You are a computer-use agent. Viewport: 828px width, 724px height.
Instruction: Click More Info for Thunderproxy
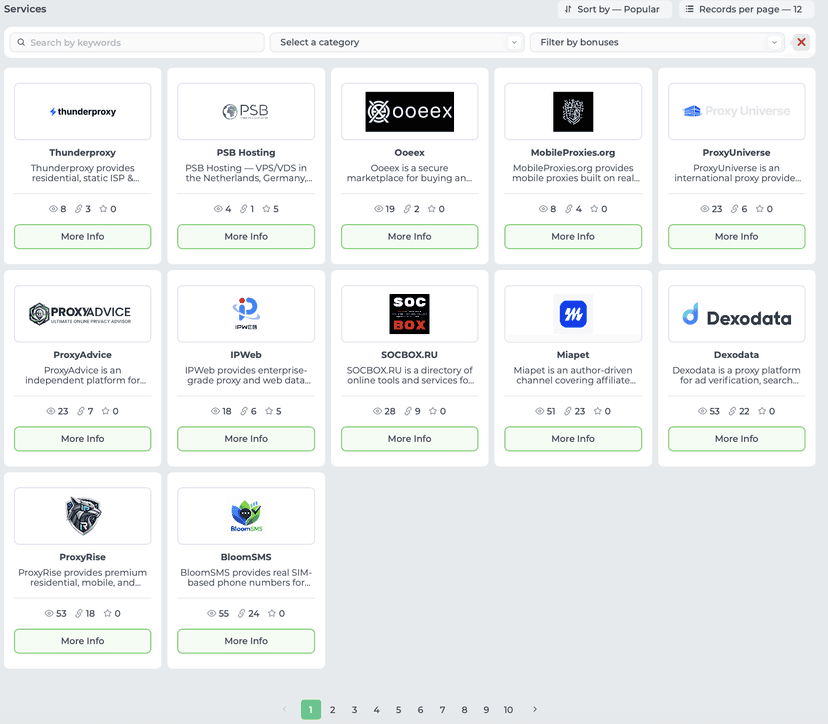tap(82, 237)
